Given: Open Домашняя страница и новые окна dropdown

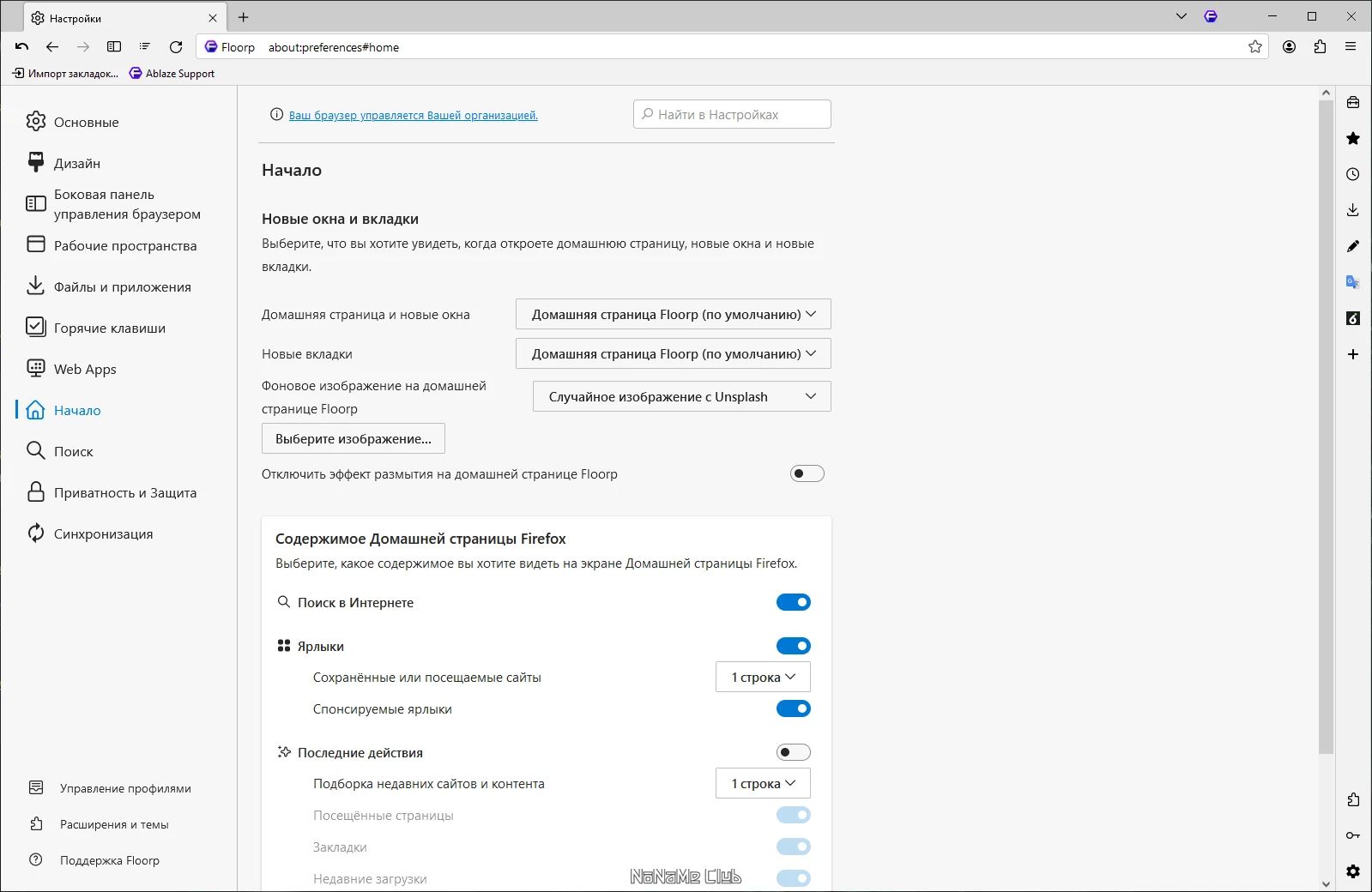Looking at the screenshot, I should [x=674, y=314].
